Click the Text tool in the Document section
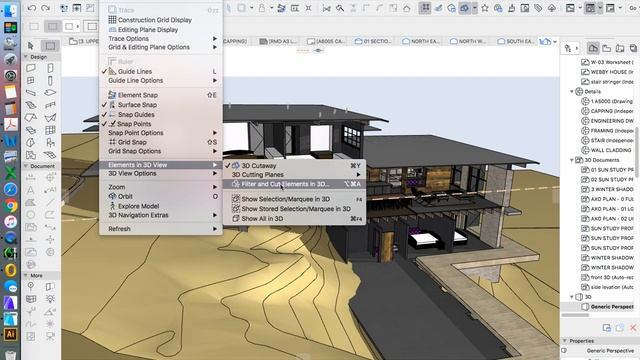 point(31,190)
